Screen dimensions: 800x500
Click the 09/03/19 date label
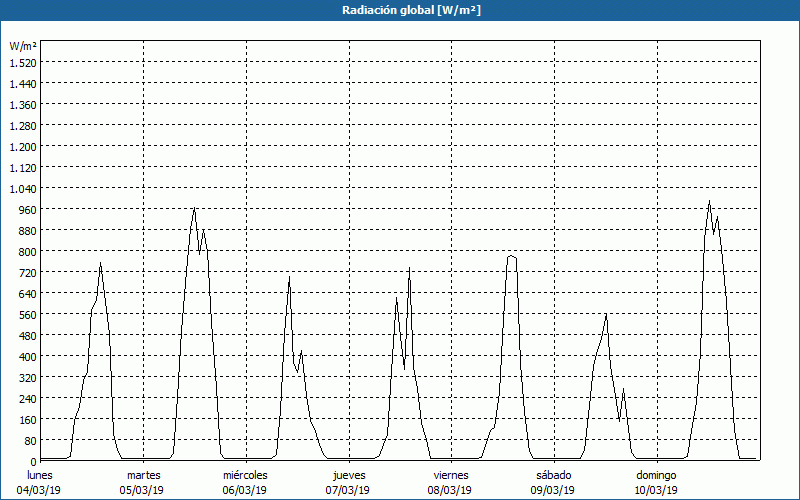coord(553,490)
